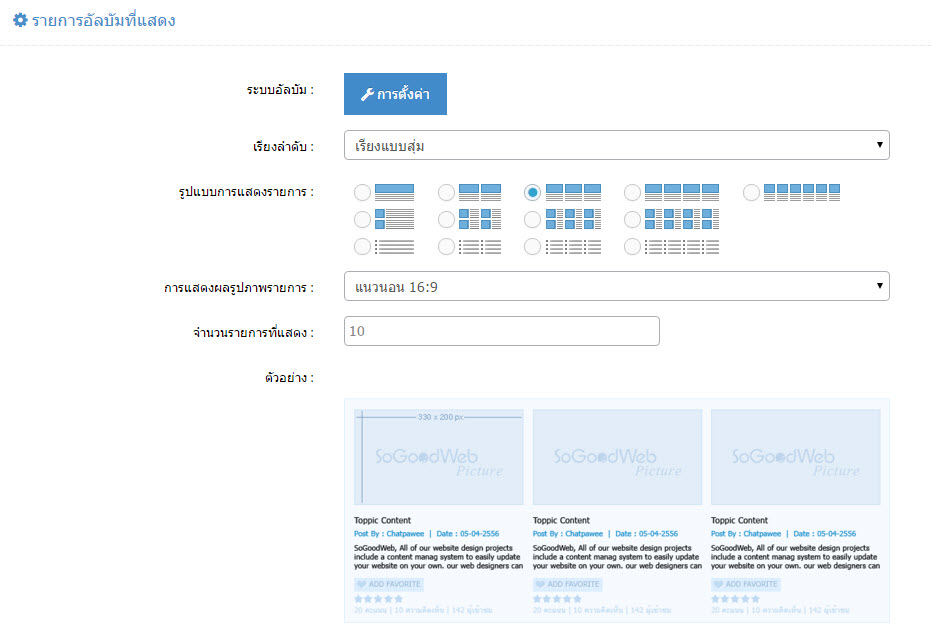This screenshot has height=637, width=931.
Task: Click Date : 05-04-2556 in first card
Action: [468, 534]
